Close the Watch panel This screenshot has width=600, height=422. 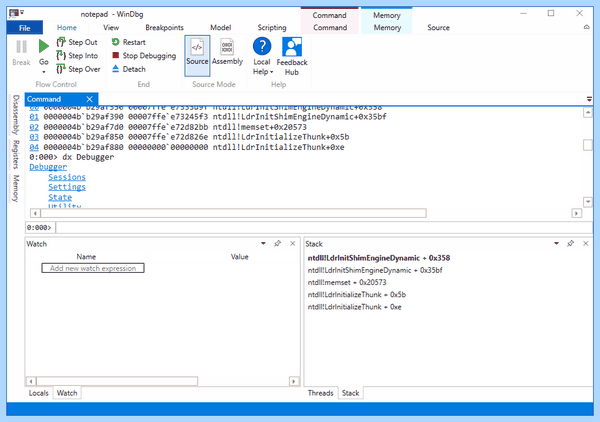293,243
